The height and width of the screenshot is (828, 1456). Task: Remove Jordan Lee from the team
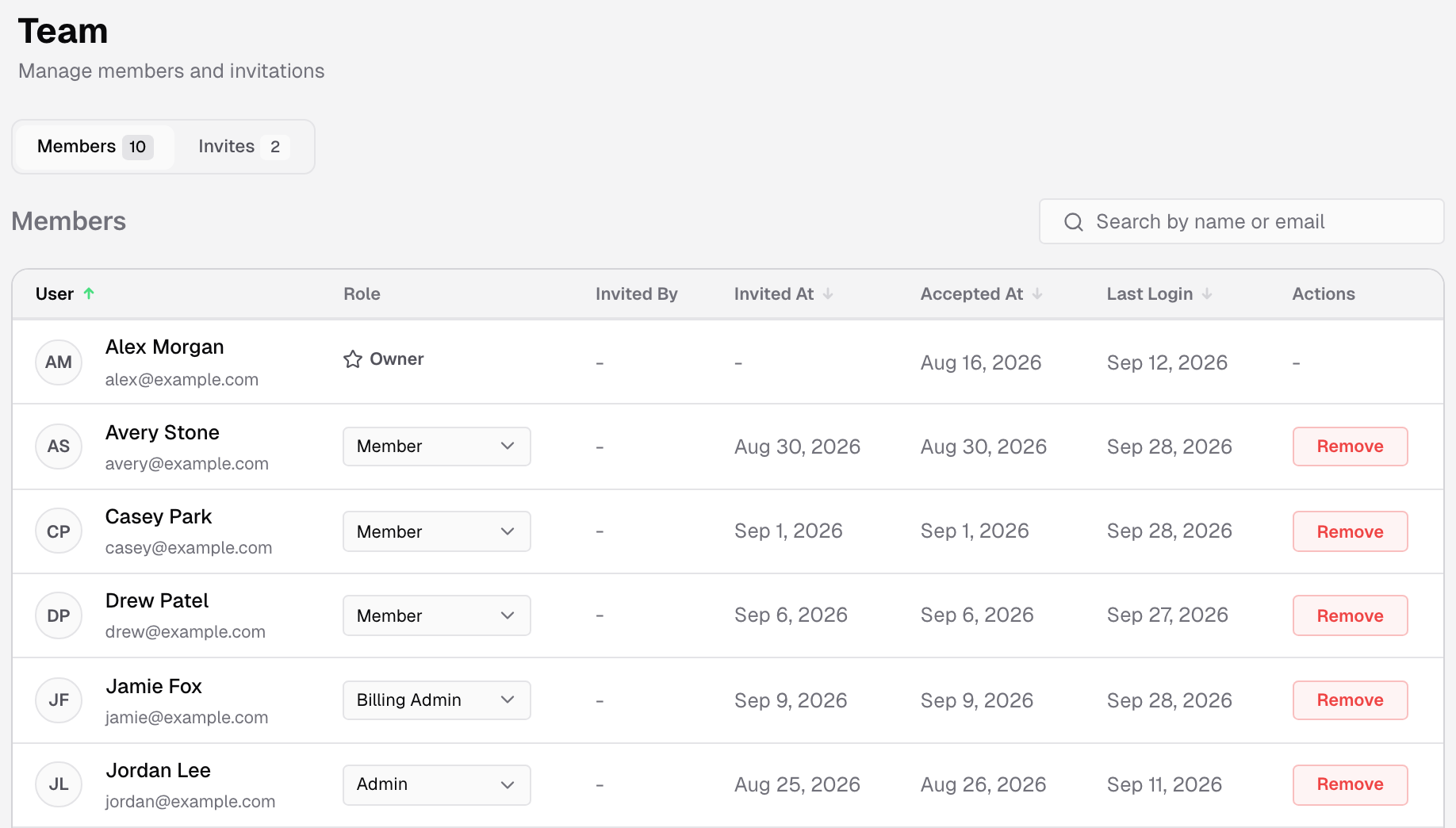(1351, 784)
